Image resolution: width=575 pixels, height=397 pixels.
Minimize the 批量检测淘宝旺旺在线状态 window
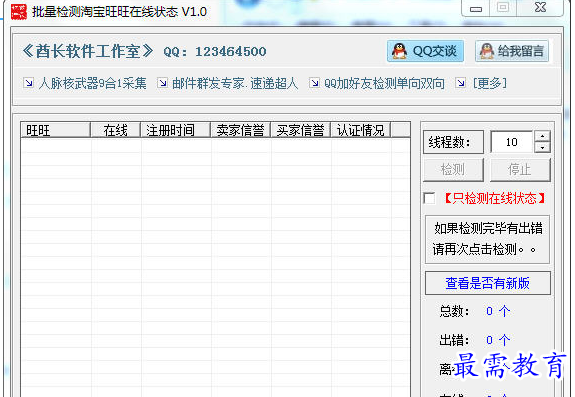pyautogui.click(x=476, y=9)
